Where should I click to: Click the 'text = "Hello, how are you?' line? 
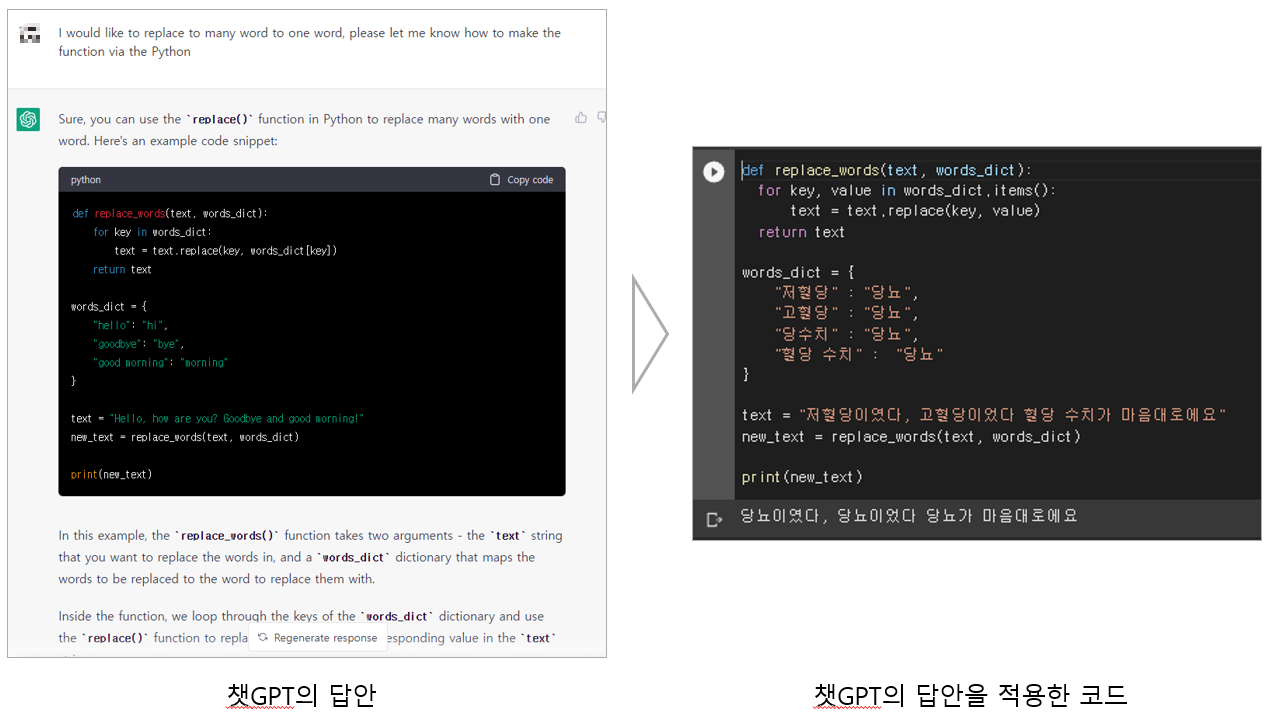click(217, 418)
